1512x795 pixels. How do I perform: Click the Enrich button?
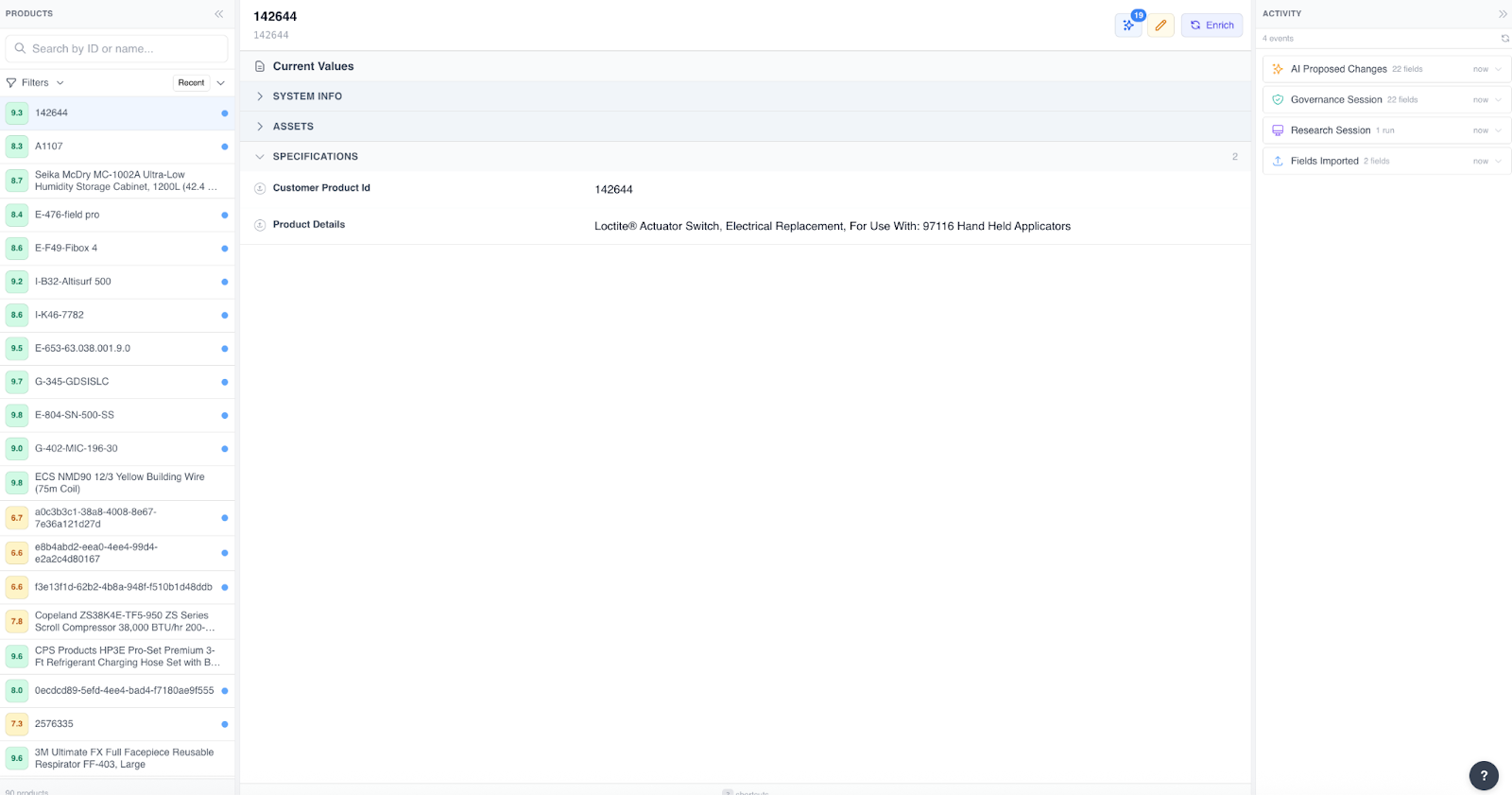pyautogui.click(x=1211, y=26)
